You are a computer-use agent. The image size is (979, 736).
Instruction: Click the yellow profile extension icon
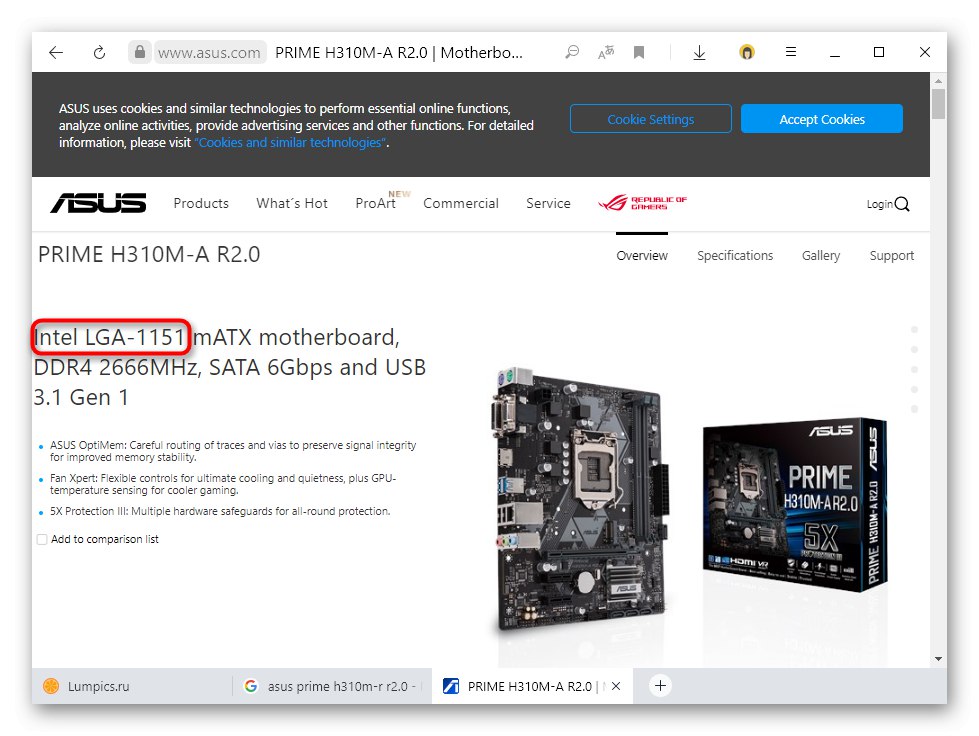pyautogui.click(x=747, y=52)
